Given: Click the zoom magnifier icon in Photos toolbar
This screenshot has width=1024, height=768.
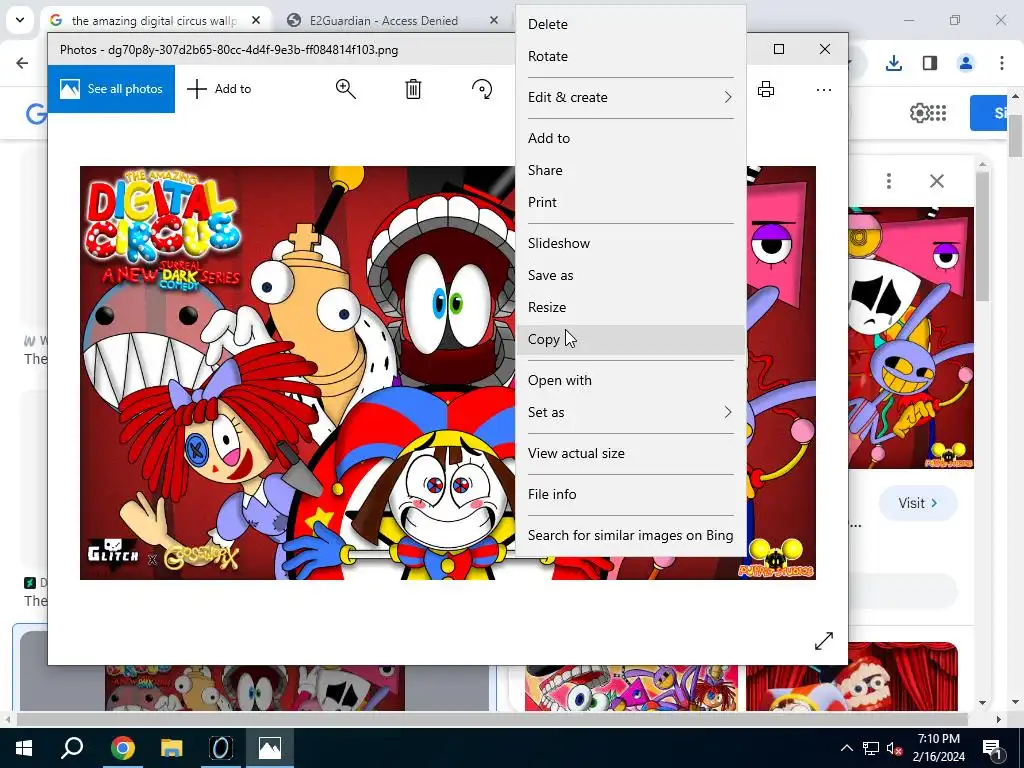Looking at the screenshot, I should coord(345,89).
